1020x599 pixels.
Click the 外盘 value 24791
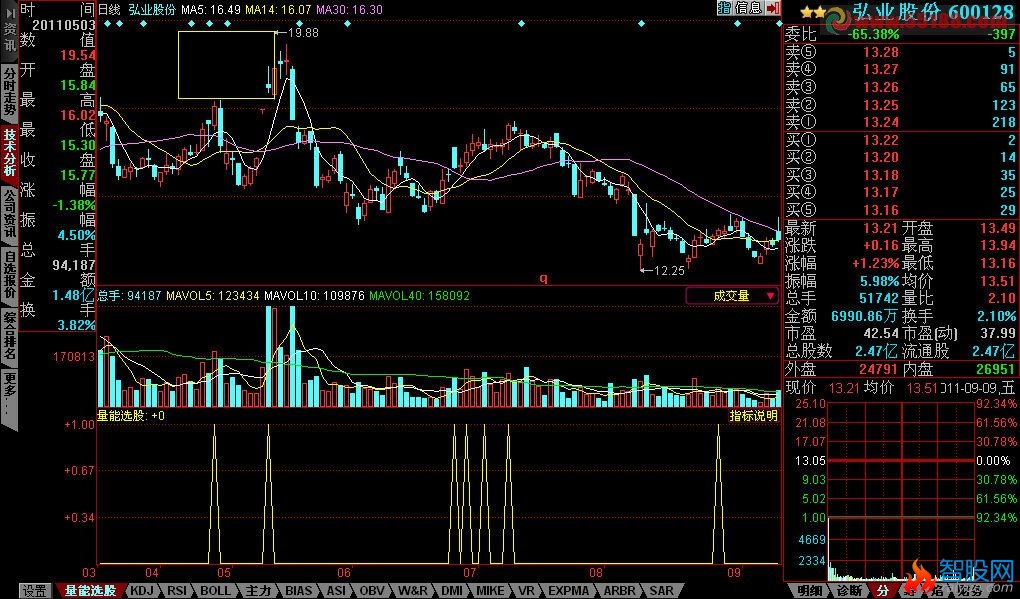coord(878,369)
